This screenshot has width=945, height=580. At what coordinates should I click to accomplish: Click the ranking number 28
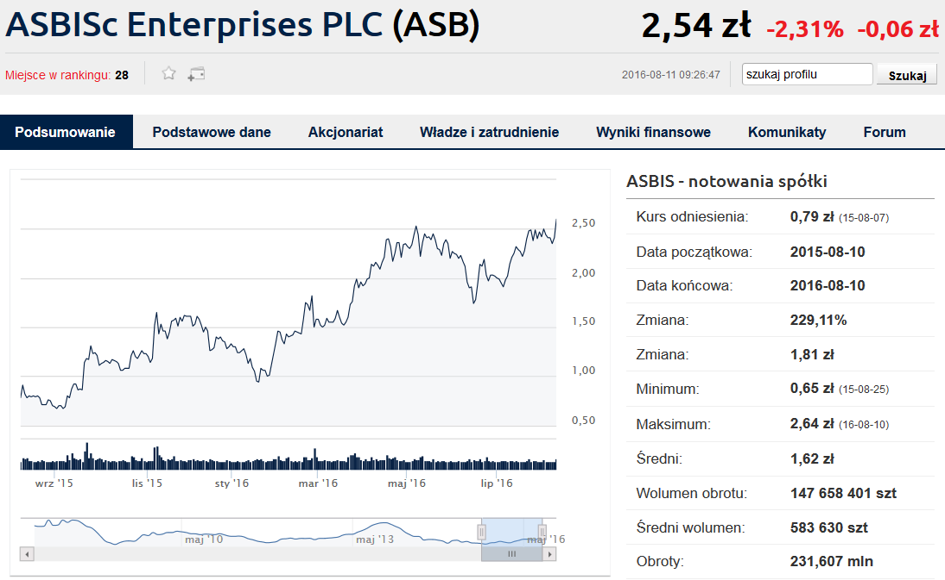(x=122, y=75)
